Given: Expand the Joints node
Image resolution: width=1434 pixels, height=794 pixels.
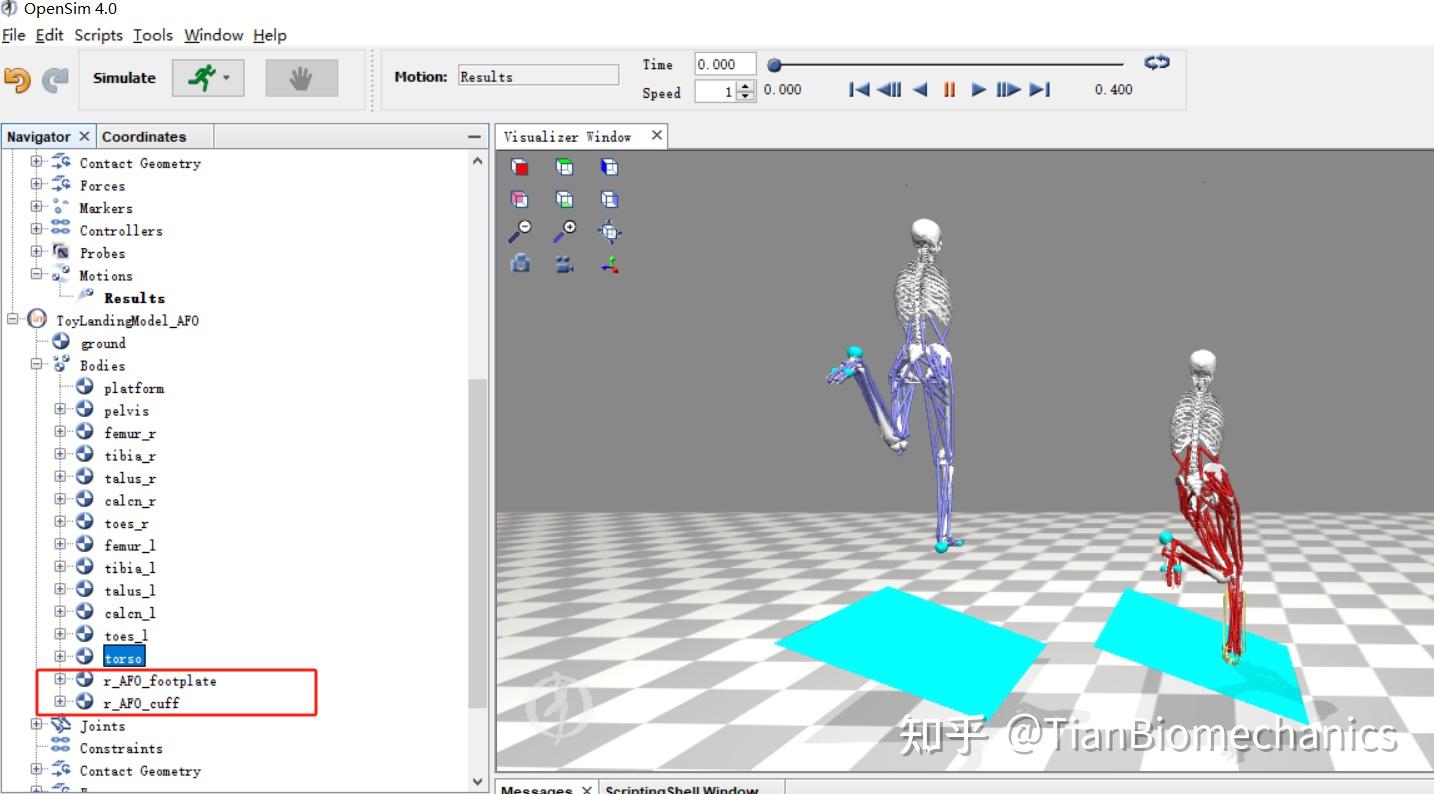Looking at the screenshot, I should (37, 725).
